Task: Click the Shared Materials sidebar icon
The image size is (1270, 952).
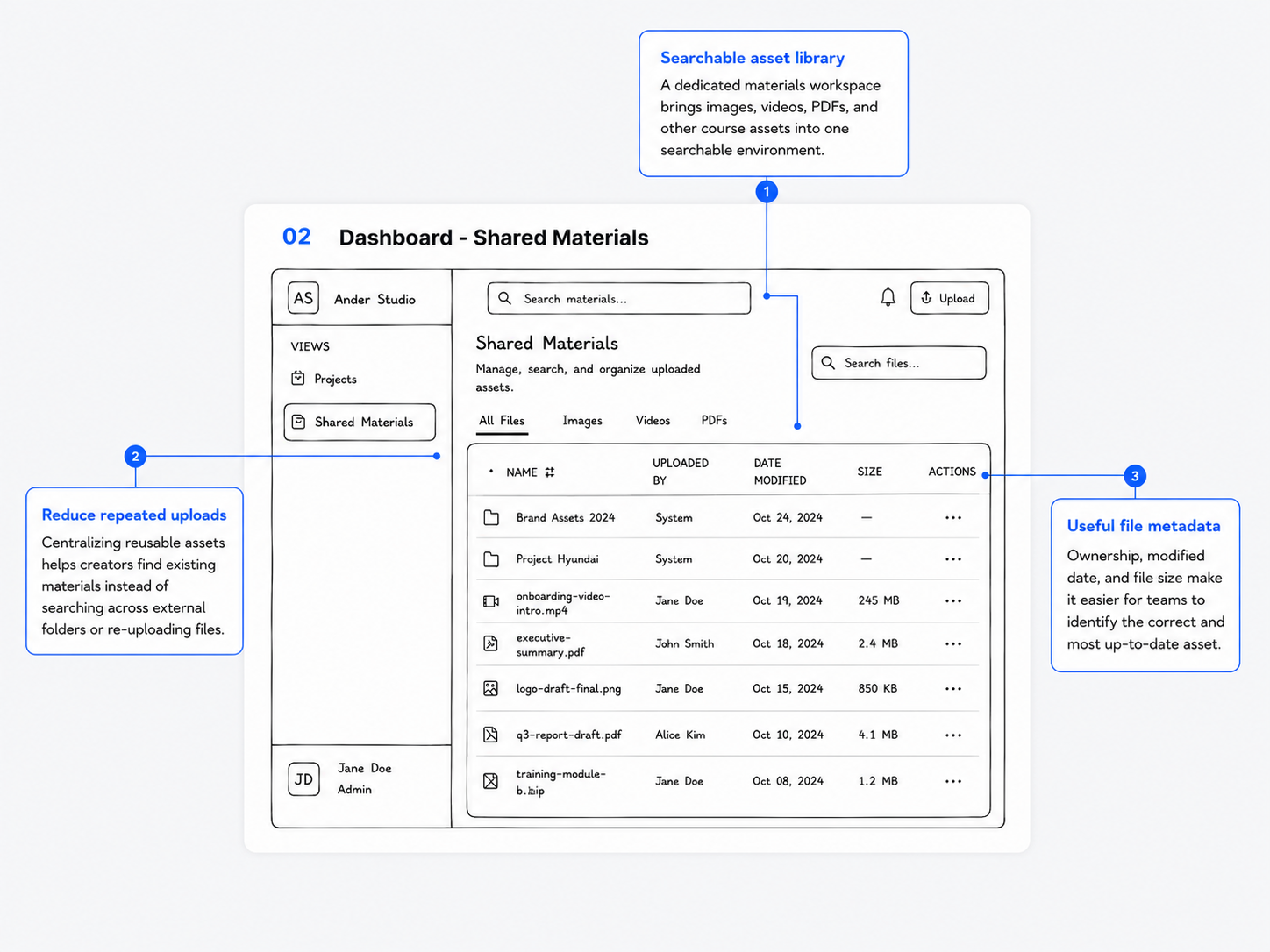Action: click(298, 422)
